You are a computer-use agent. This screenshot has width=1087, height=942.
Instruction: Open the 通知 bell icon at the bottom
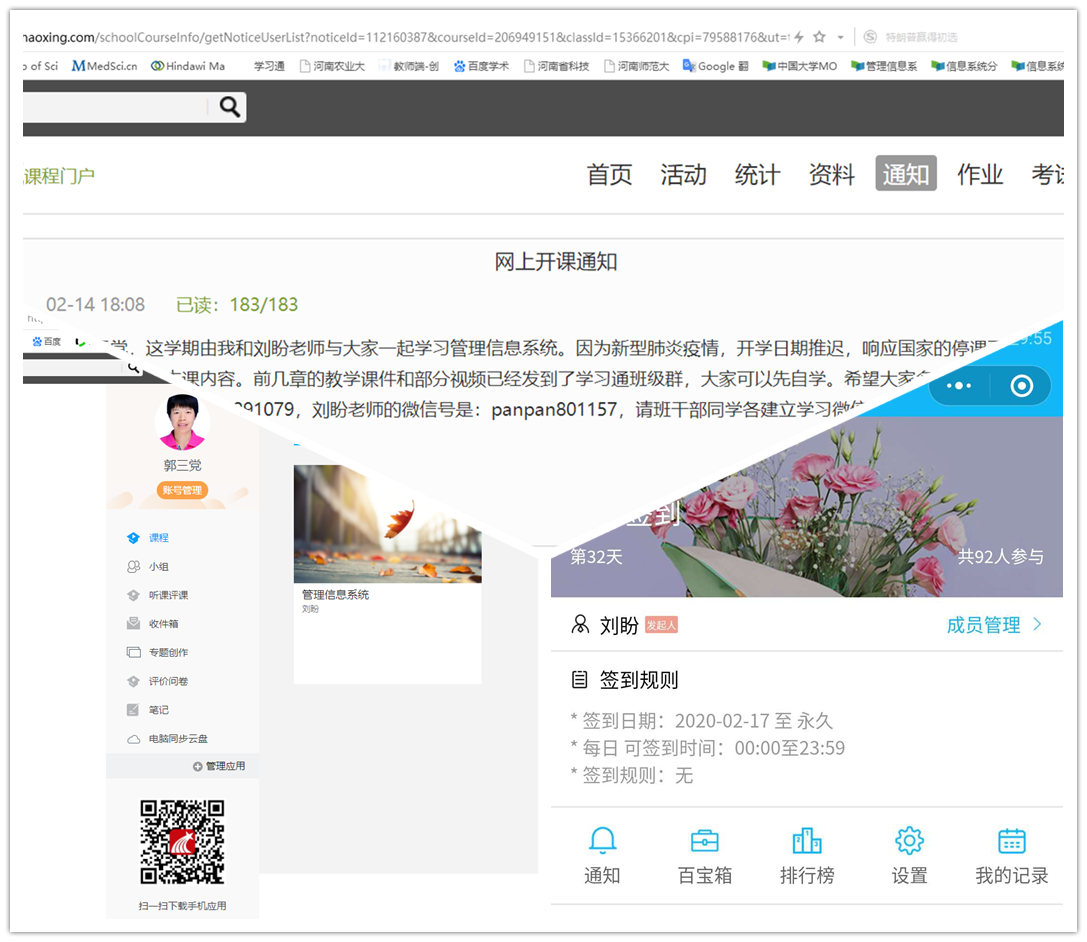tap(602, 841)
